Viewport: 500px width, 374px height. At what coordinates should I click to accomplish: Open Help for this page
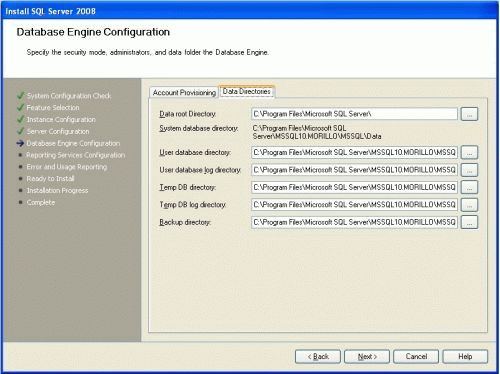click(x=465, y=357)
